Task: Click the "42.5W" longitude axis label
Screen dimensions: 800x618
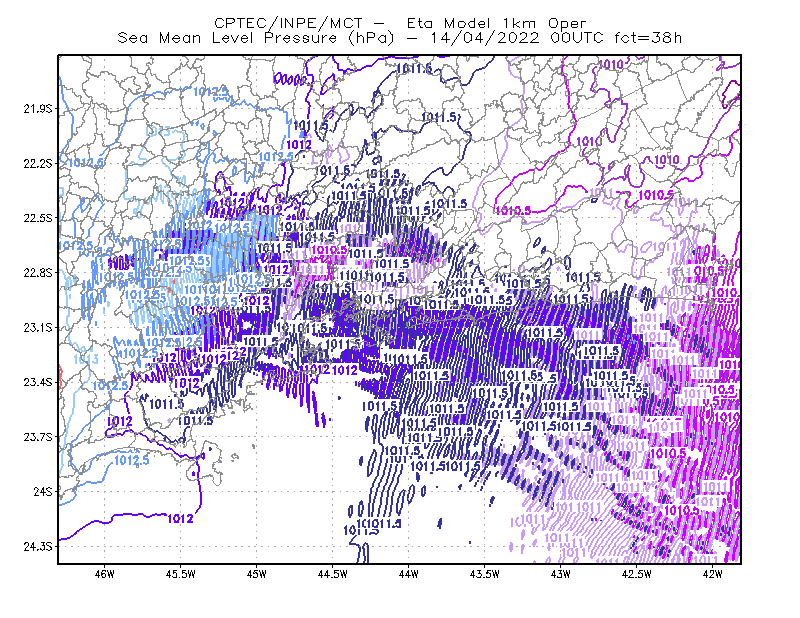Action: click(x=637, y=574)
